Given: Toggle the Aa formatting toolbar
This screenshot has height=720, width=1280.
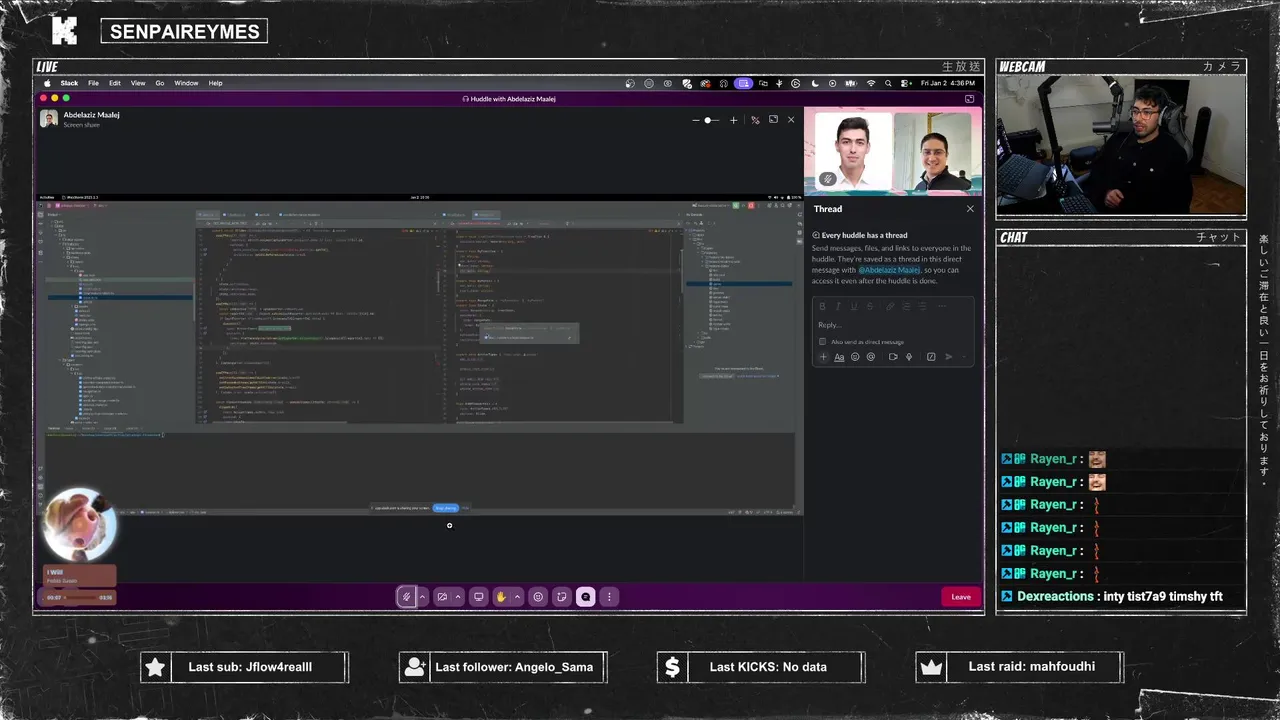Looking at the screenshot, I should coord(839,357).
